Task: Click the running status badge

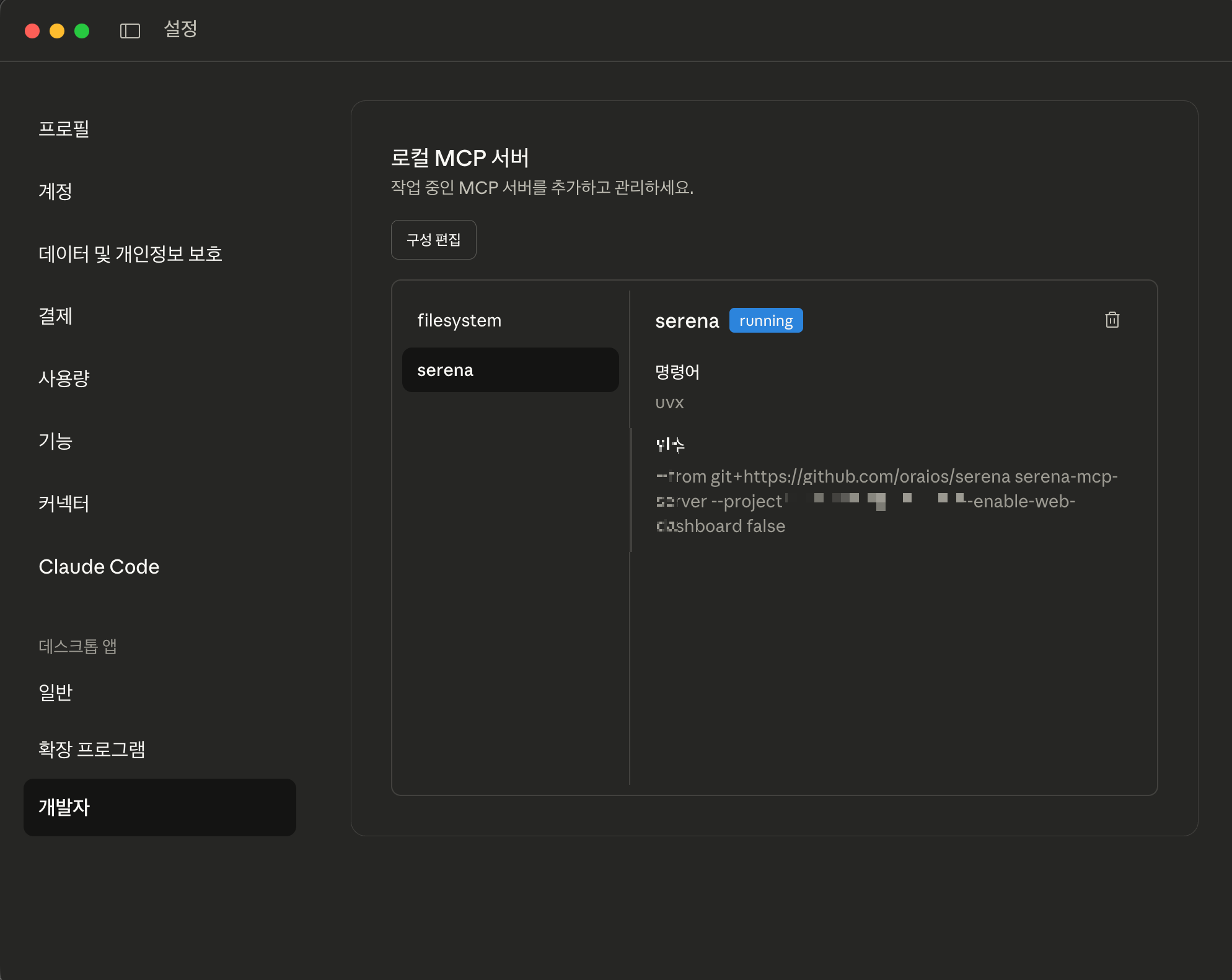Action: click(x=765, y=320)
